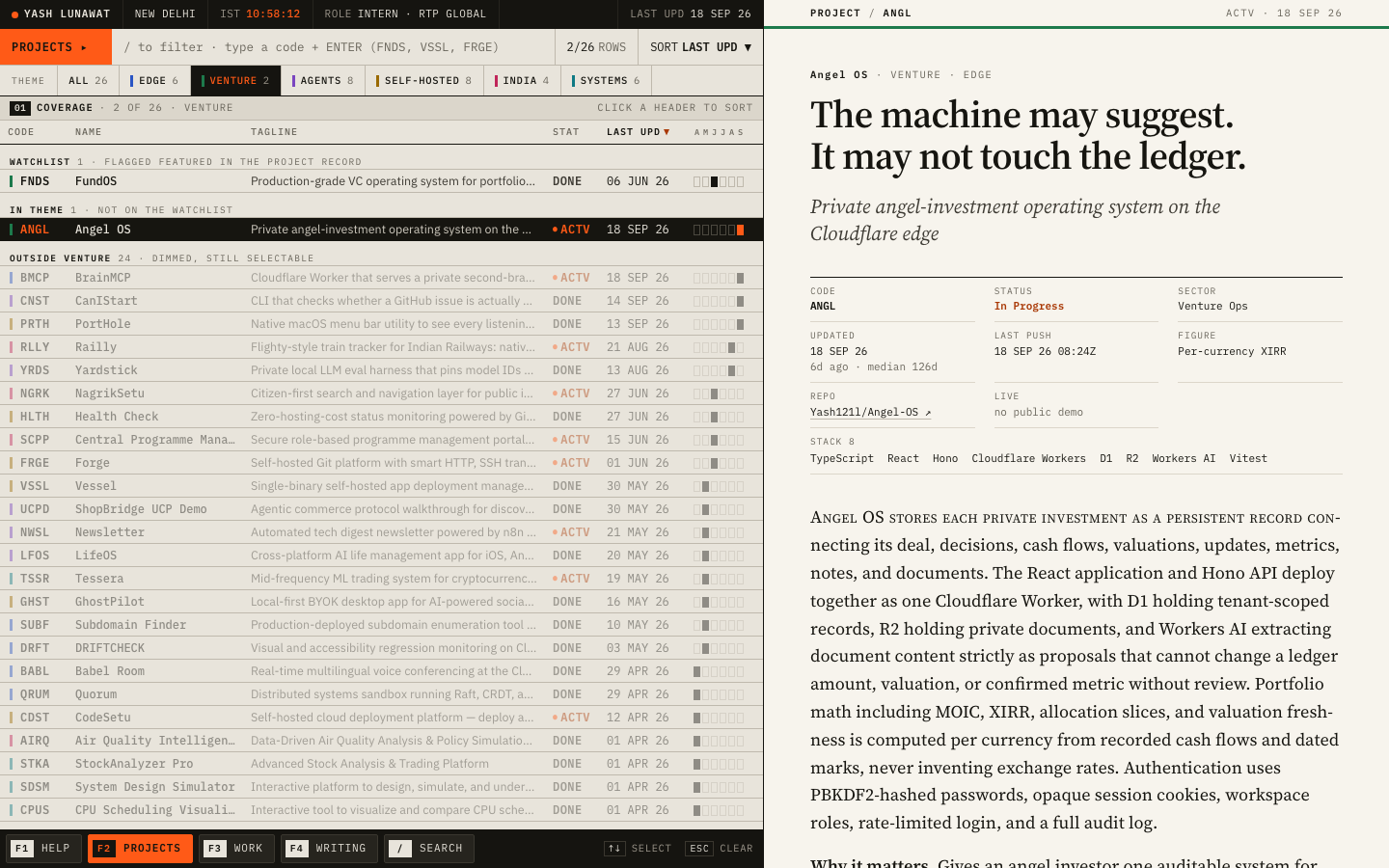Open the F4 WRITING section
Image resolution: width=1389 pixels, height=868 pixels.
click(329, 849)
